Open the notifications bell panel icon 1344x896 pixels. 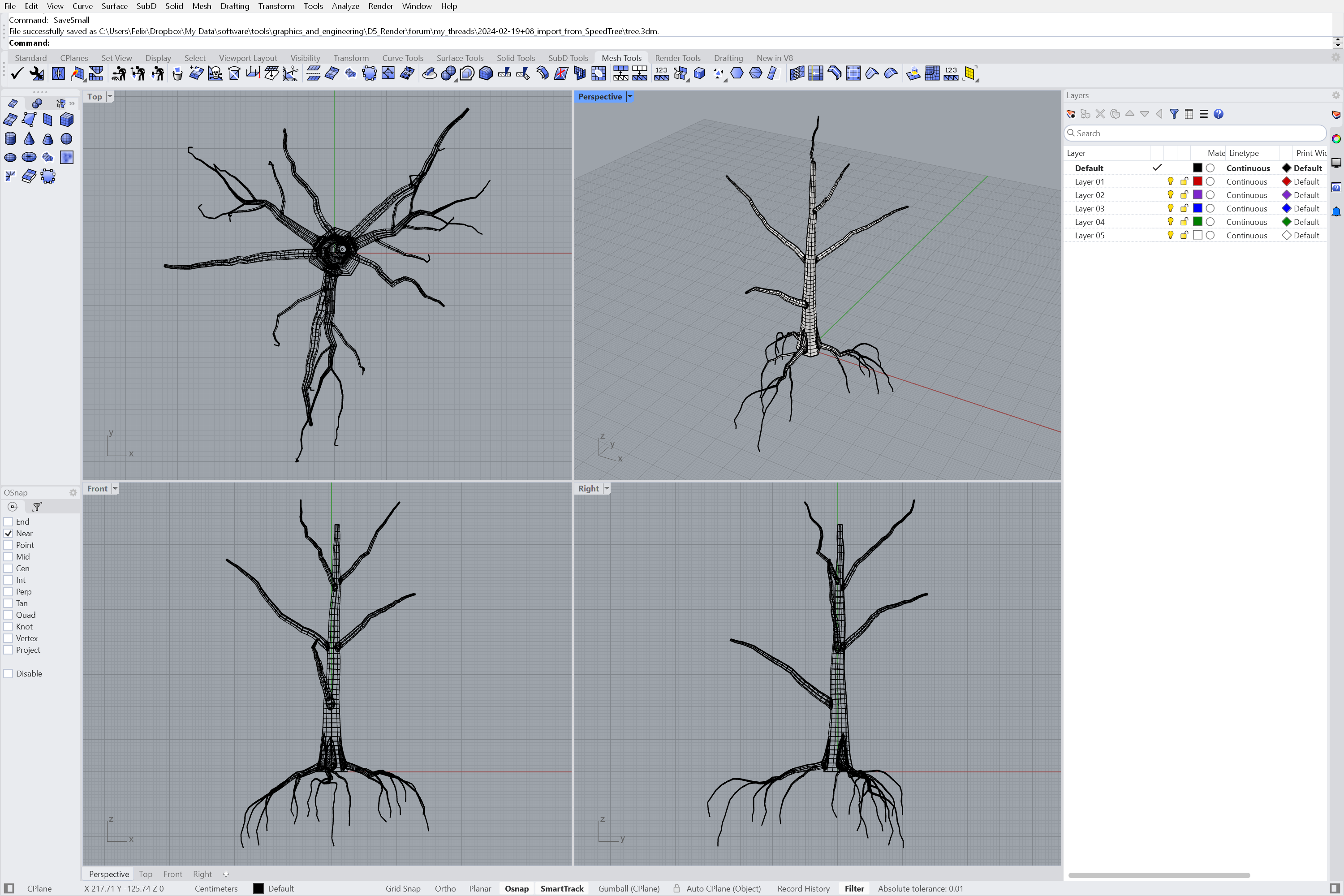click(x=1336, y=212)
